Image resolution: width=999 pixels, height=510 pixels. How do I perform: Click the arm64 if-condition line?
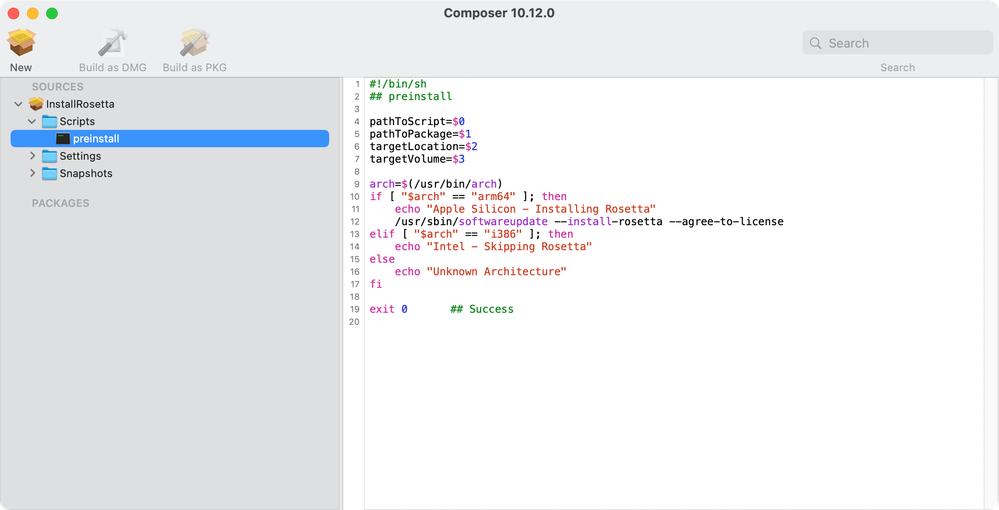pyautogui.click(x=468, y=196)
